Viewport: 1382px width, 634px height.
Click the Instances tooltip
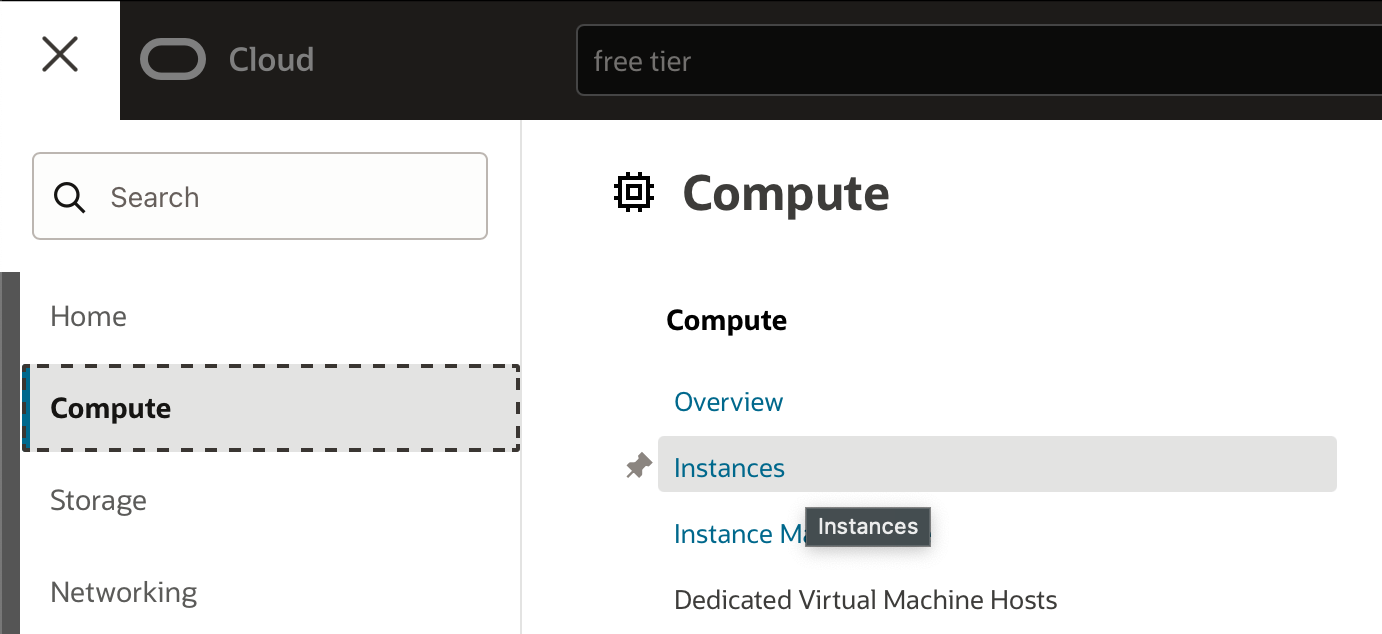click(x=866, y=526)
